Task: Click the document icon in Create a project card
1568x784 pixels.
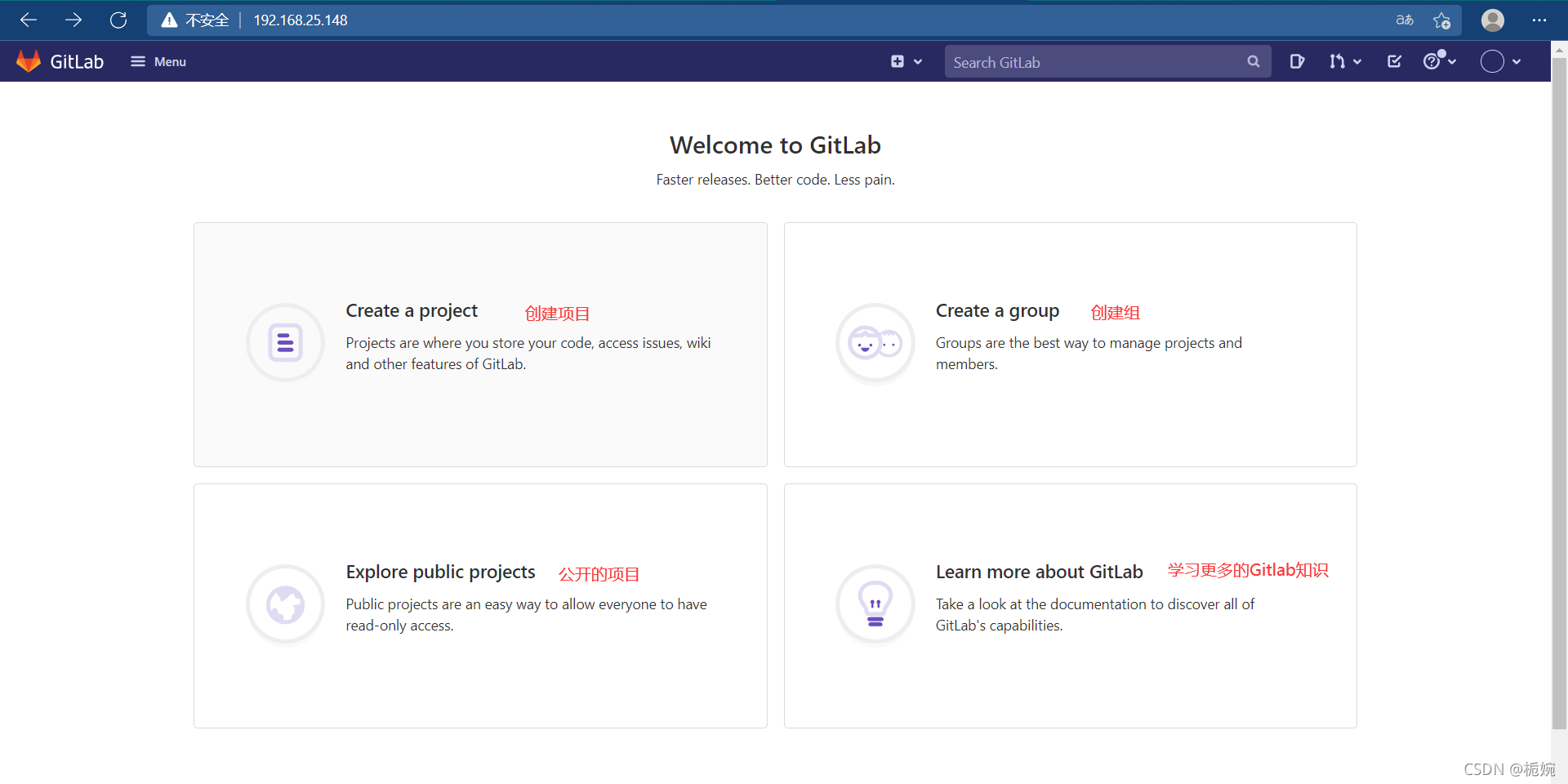Action: point(286,343)
